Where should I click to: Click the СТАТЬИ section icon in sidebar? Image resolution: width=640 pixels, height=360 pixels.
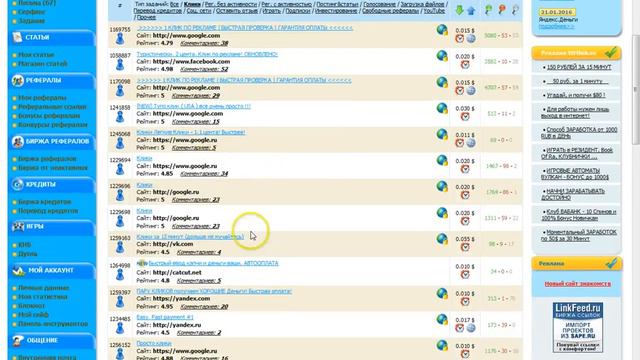click(x=17, y=37)
